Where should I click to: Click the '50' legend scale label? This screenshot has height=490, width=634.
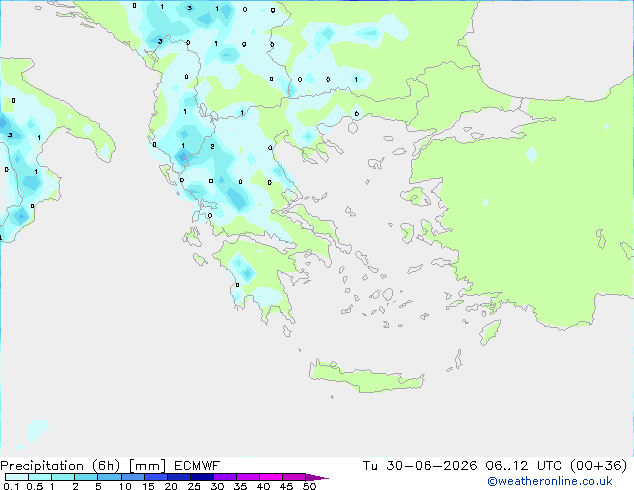coord(309,486)
